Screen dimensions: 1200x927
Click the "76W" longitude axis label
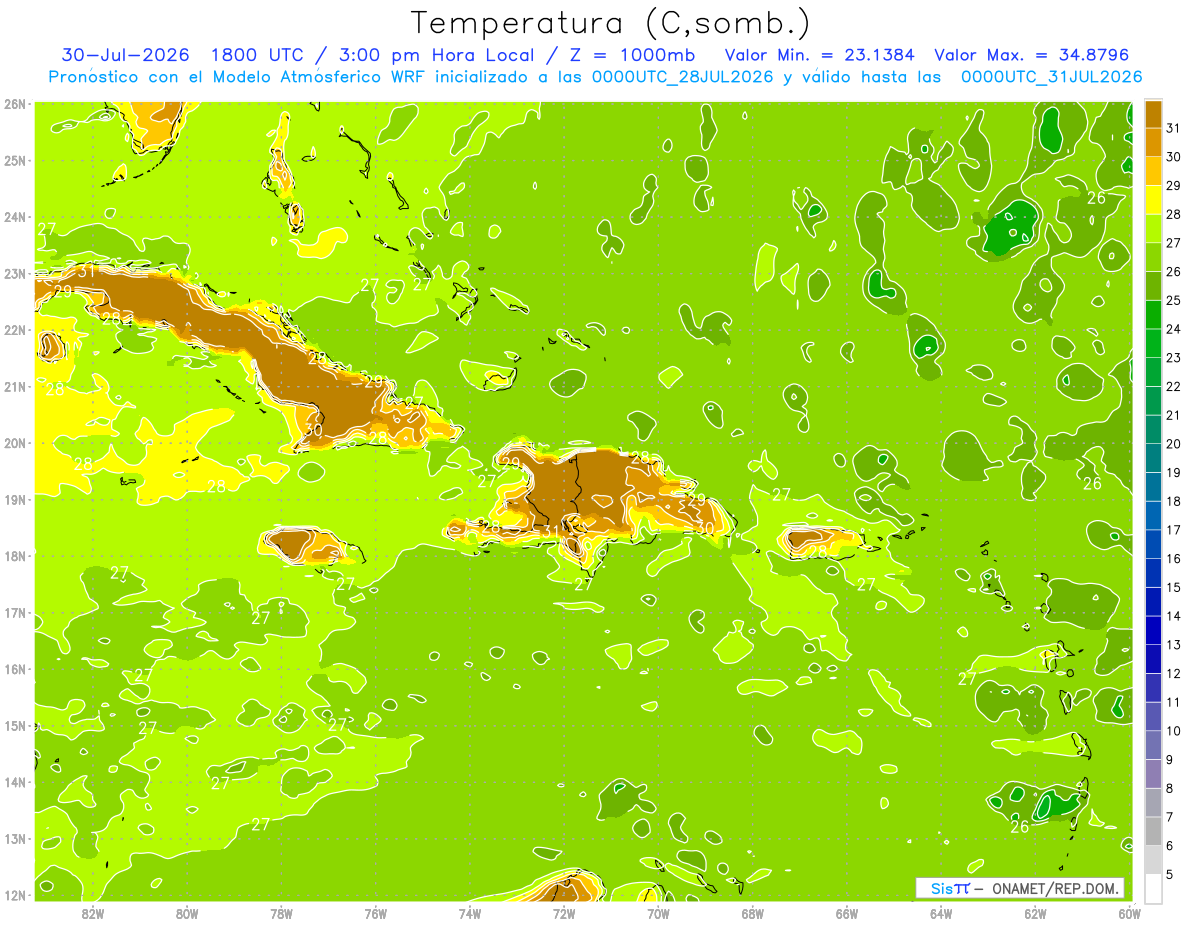point(375,913)
